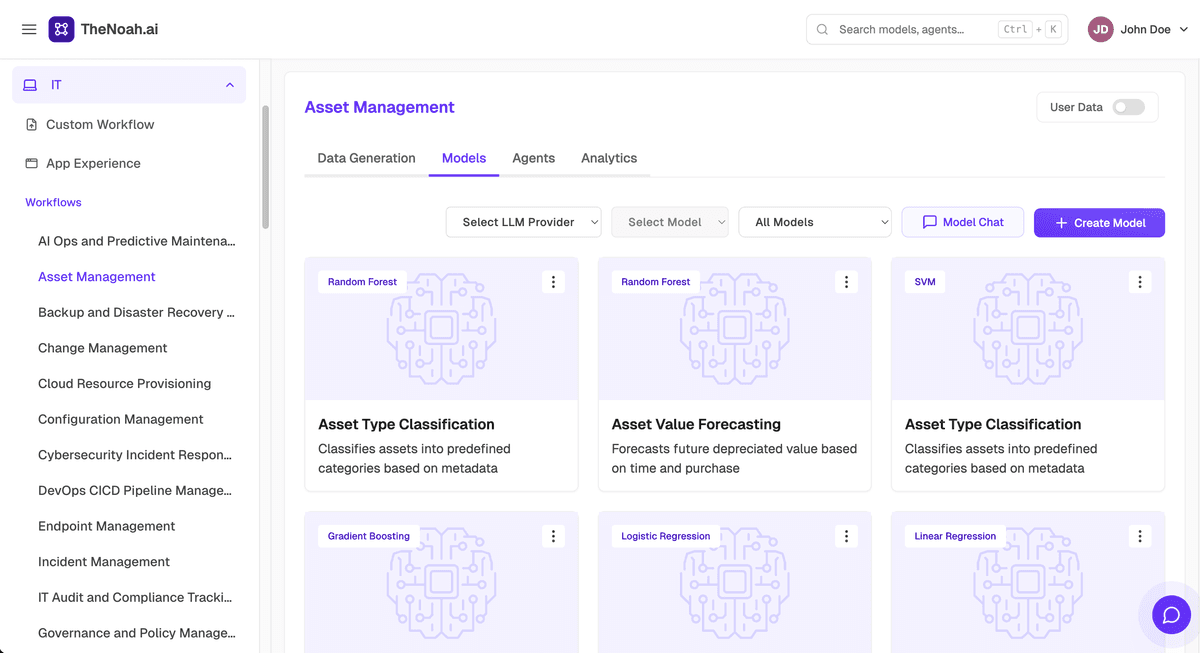Open kebab menu on Logistic Regression card

pyautogui.click(x=846, y=536)
